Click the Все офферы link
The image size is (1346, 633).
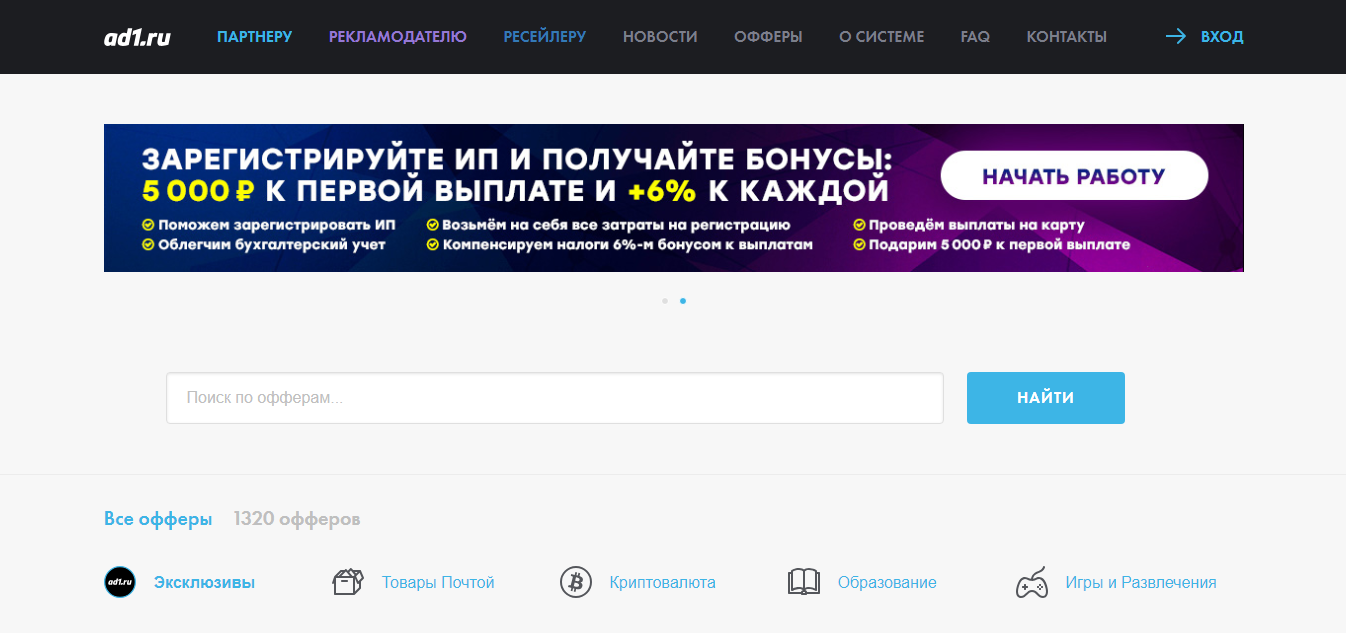click(158, 519)
